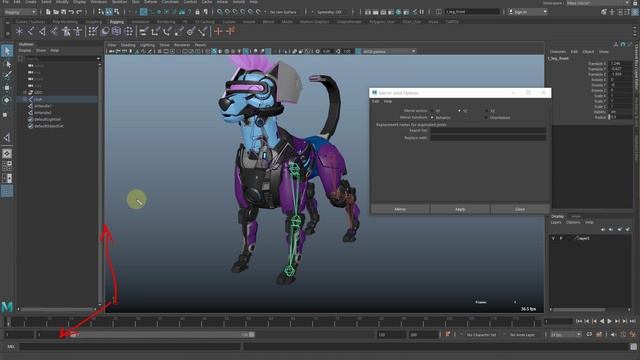Open viewport Shading menu
This screenshot has height=360, width=640.
tap(128, 45)
